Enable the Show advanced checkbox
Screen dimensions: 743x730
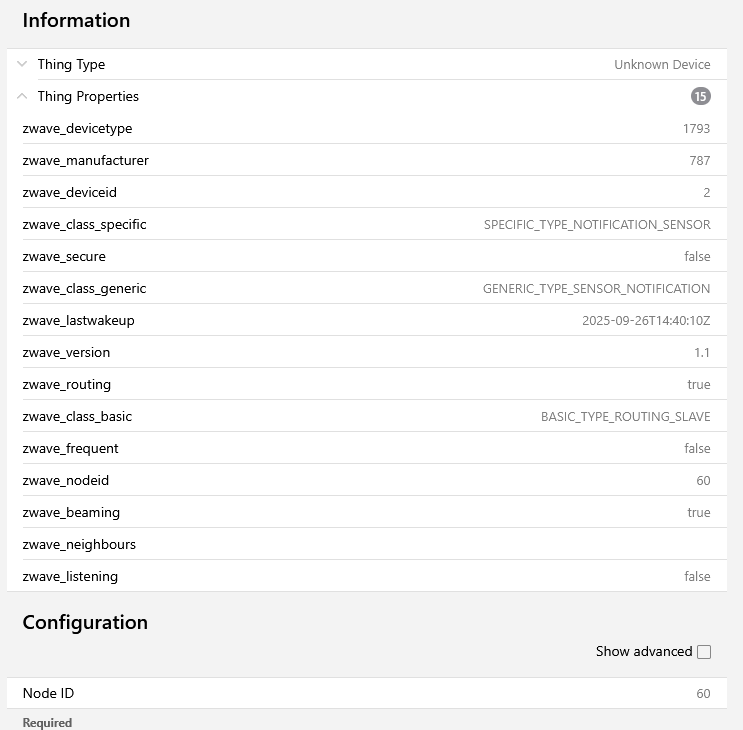click(x=704, y=652)
